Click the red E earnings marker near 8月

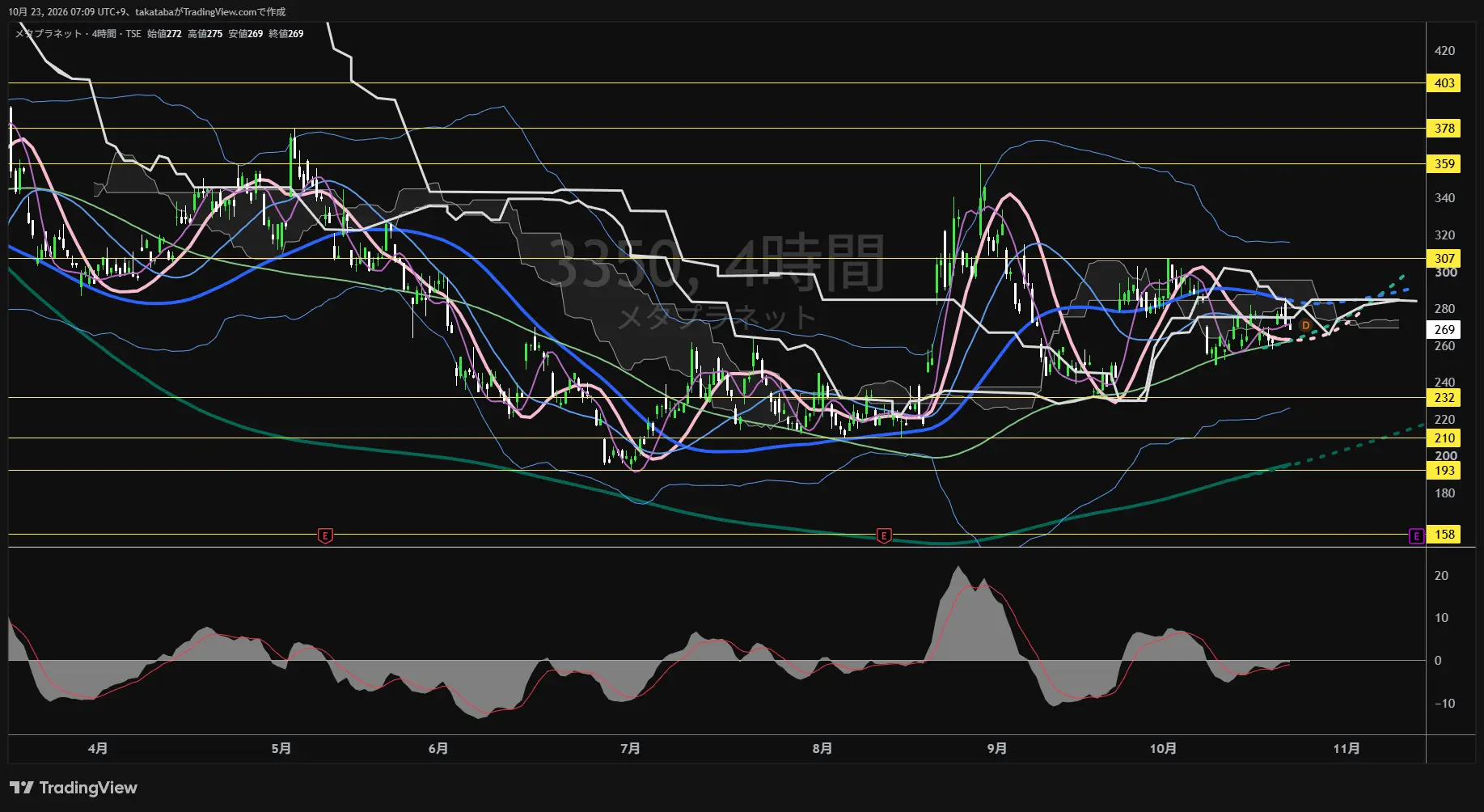[884, 535]
